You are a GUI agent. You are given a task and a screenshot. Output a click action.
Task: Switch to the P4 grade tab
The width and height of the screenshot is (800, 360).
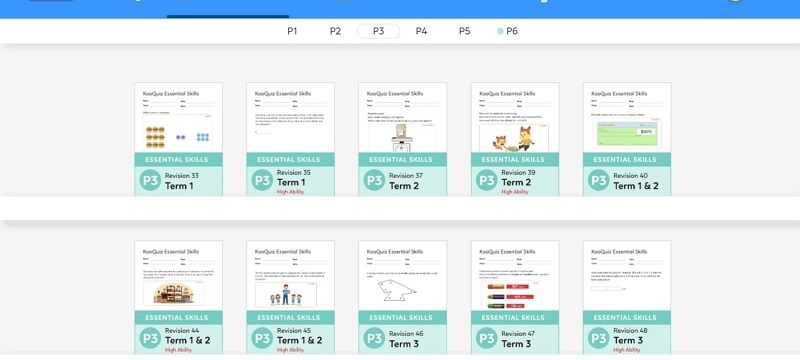(x=421, y=31)
